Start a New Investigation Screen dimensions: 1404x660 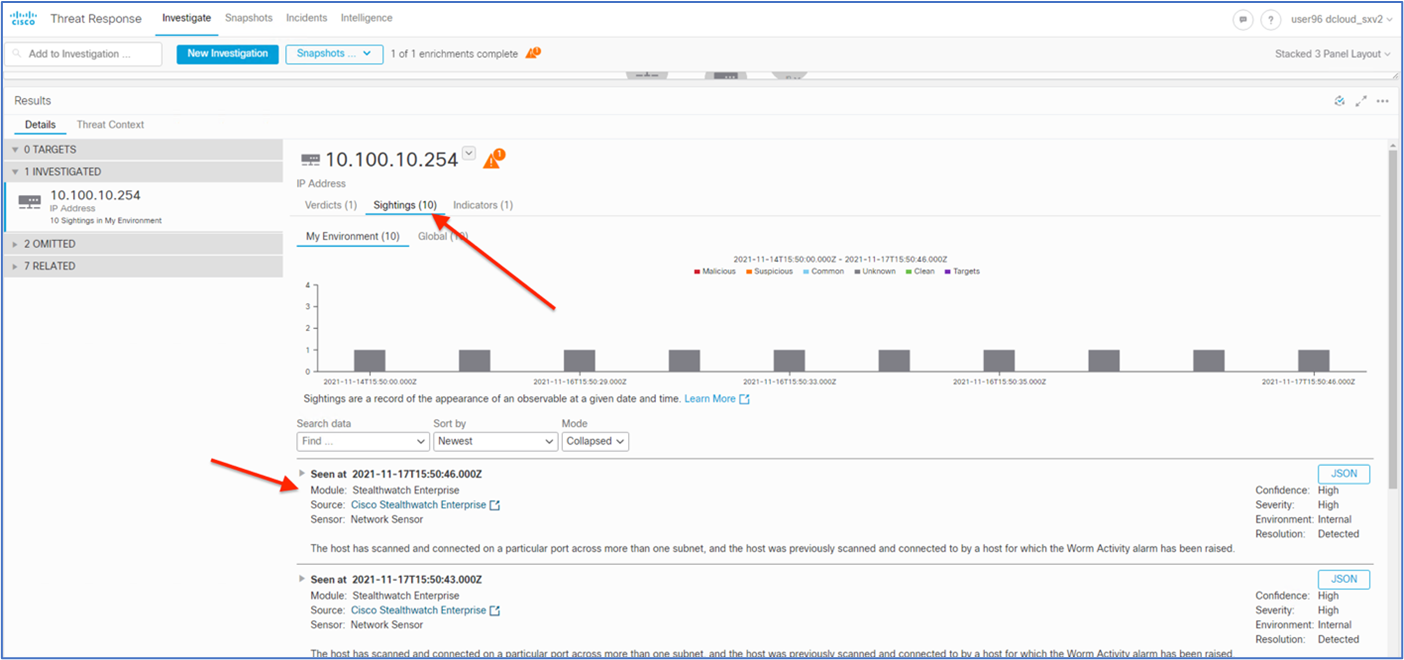click(227, 54)
